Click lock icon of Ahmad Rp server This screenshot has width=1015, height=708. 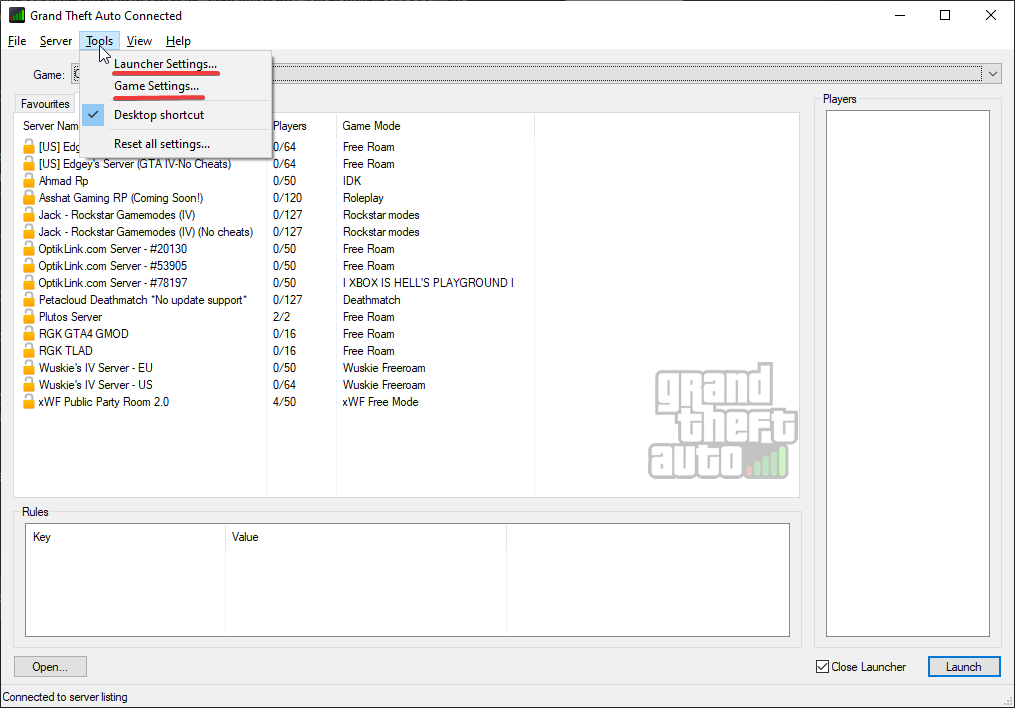[x=28, y=181]
